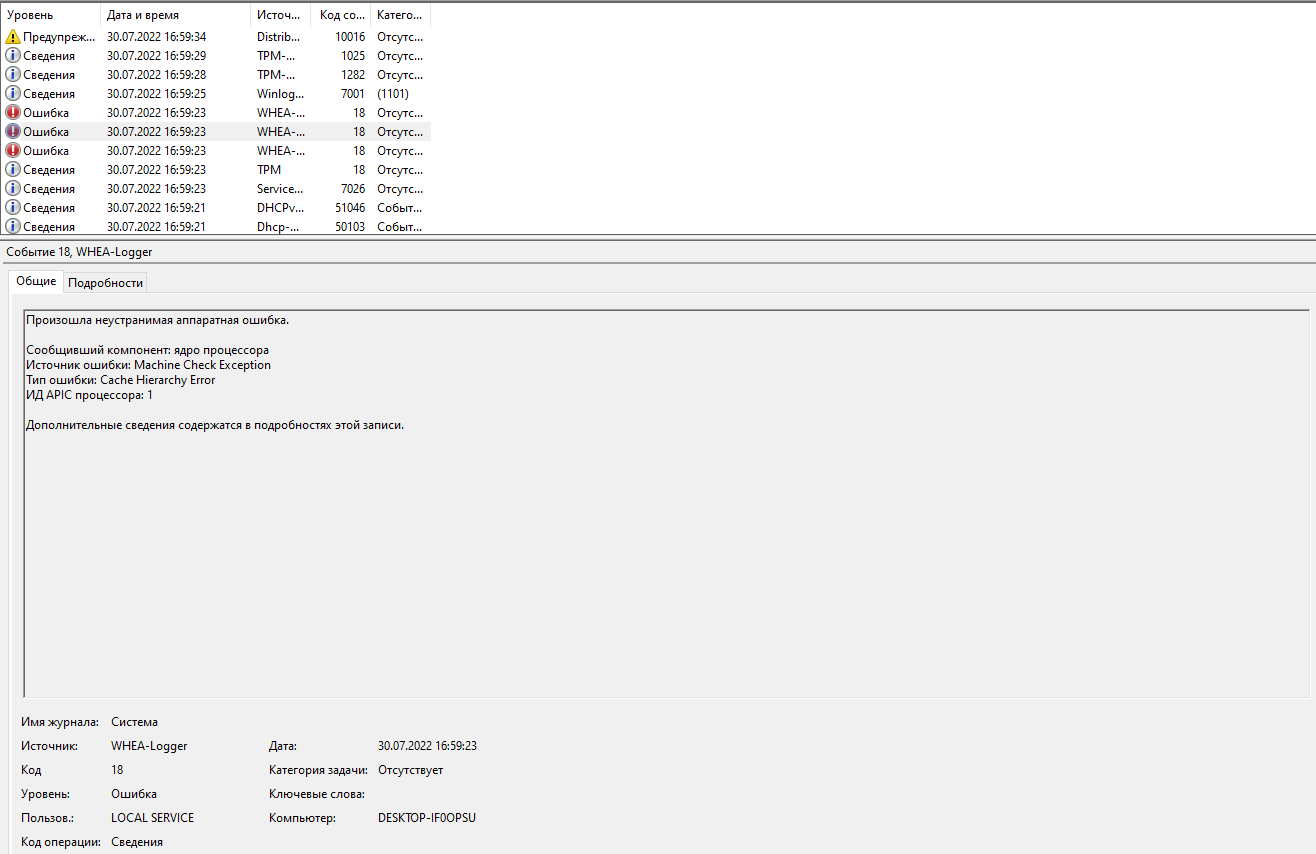Click timestamp 30.07.2022 16:59:28
Screen dimensions: 1316x854
pyautogui.click(x=157, y=75)
